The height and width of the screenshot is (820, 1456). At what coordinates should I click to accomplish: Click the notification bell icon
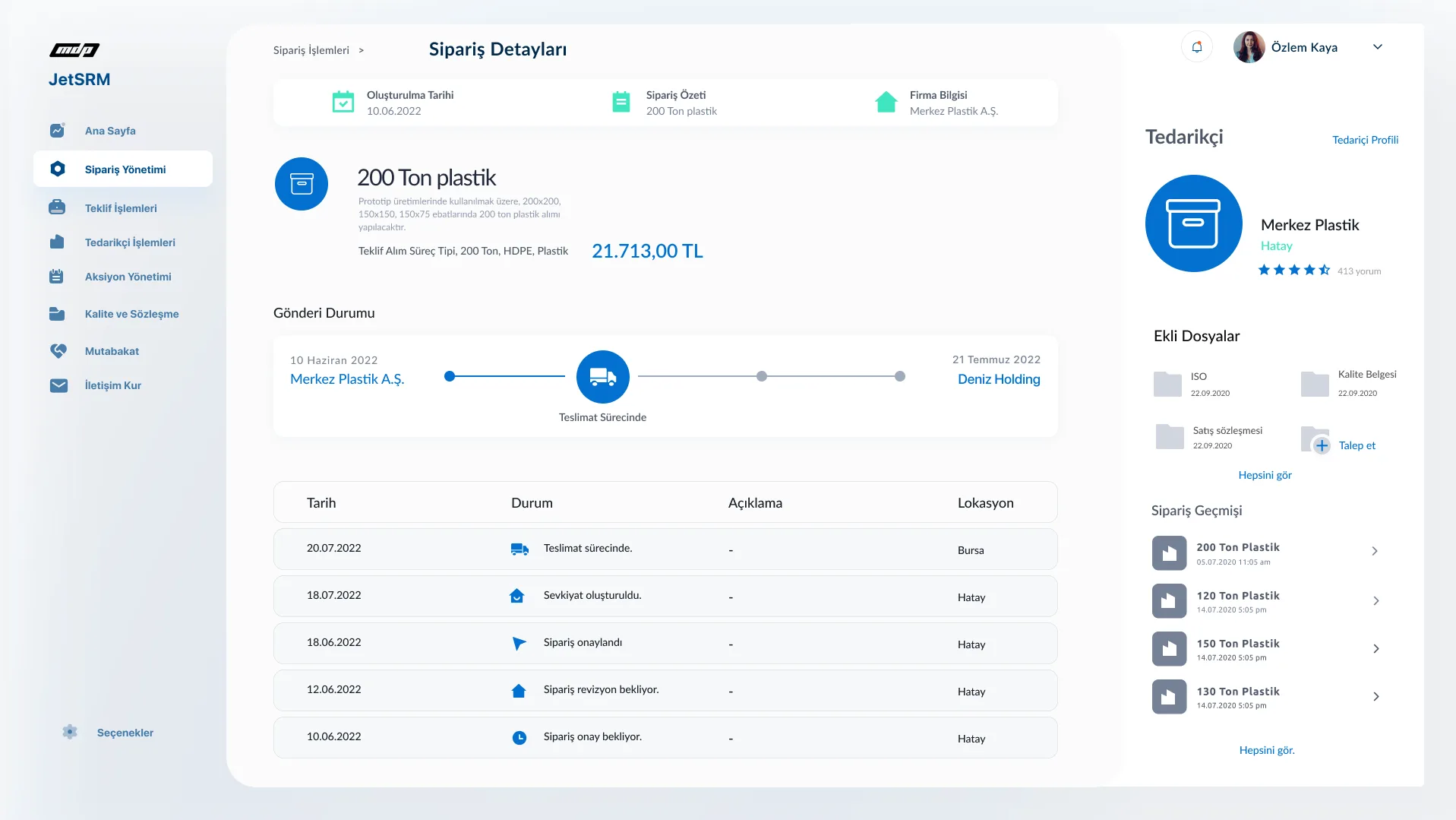tap(1196, 47)
